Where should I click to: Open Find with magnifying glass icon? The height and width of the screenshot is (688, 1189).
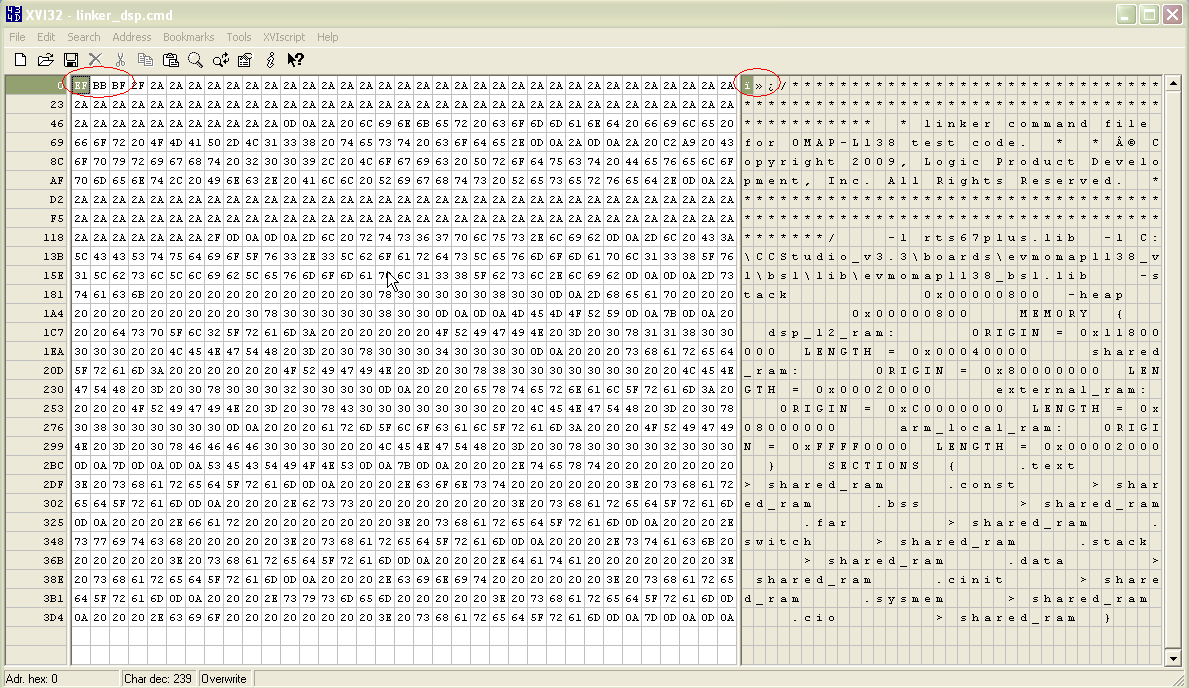(196, 60)
